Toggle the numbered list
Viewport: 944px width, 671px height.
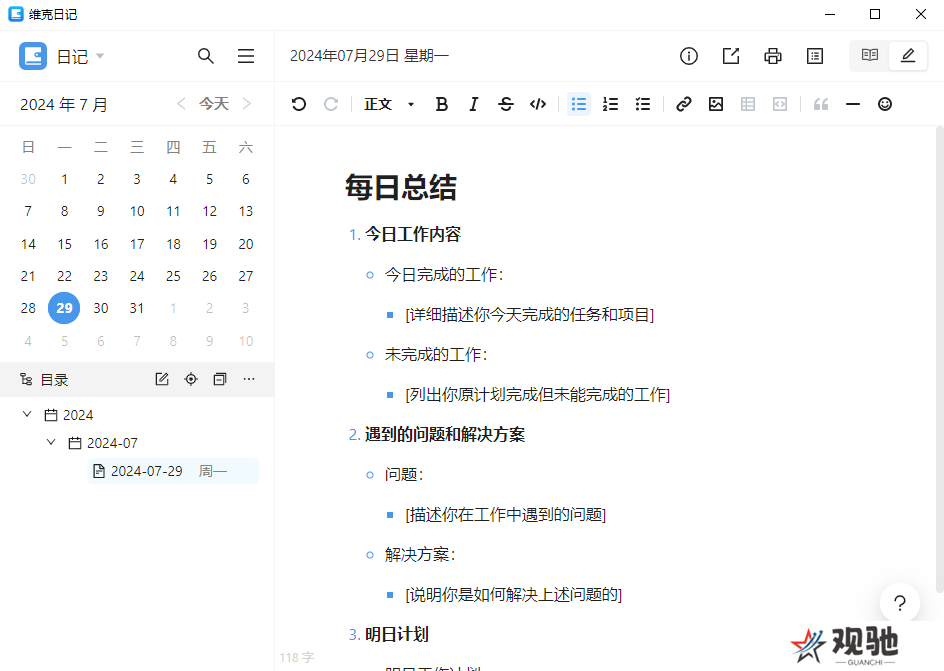coord(610,104)
